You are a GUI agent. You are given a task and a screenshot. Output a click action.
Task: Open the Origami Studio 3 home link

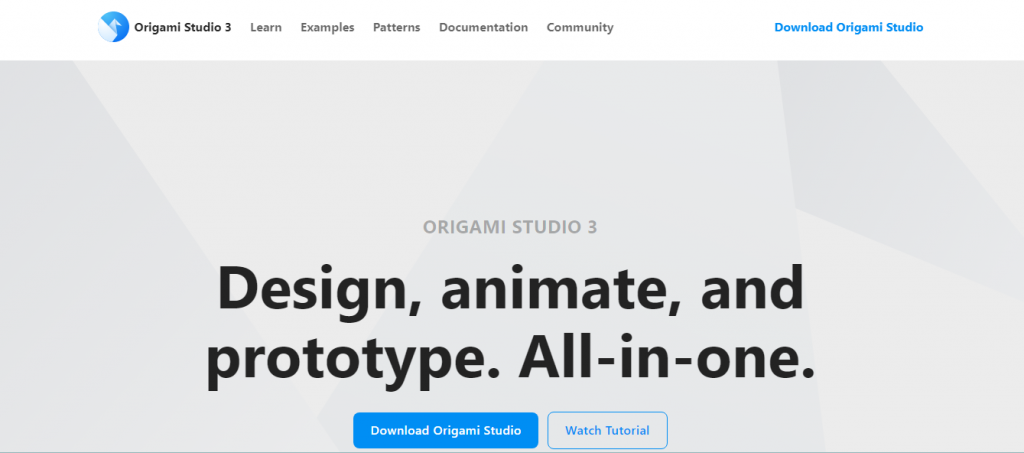tap(183, 27)
